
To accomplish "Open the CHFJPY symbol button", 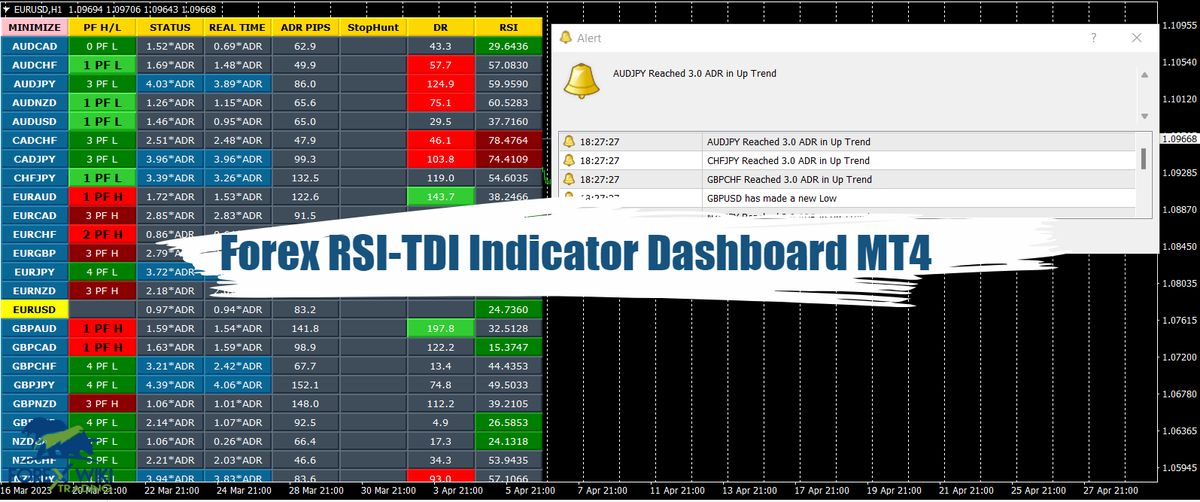I will coord(34,178).
